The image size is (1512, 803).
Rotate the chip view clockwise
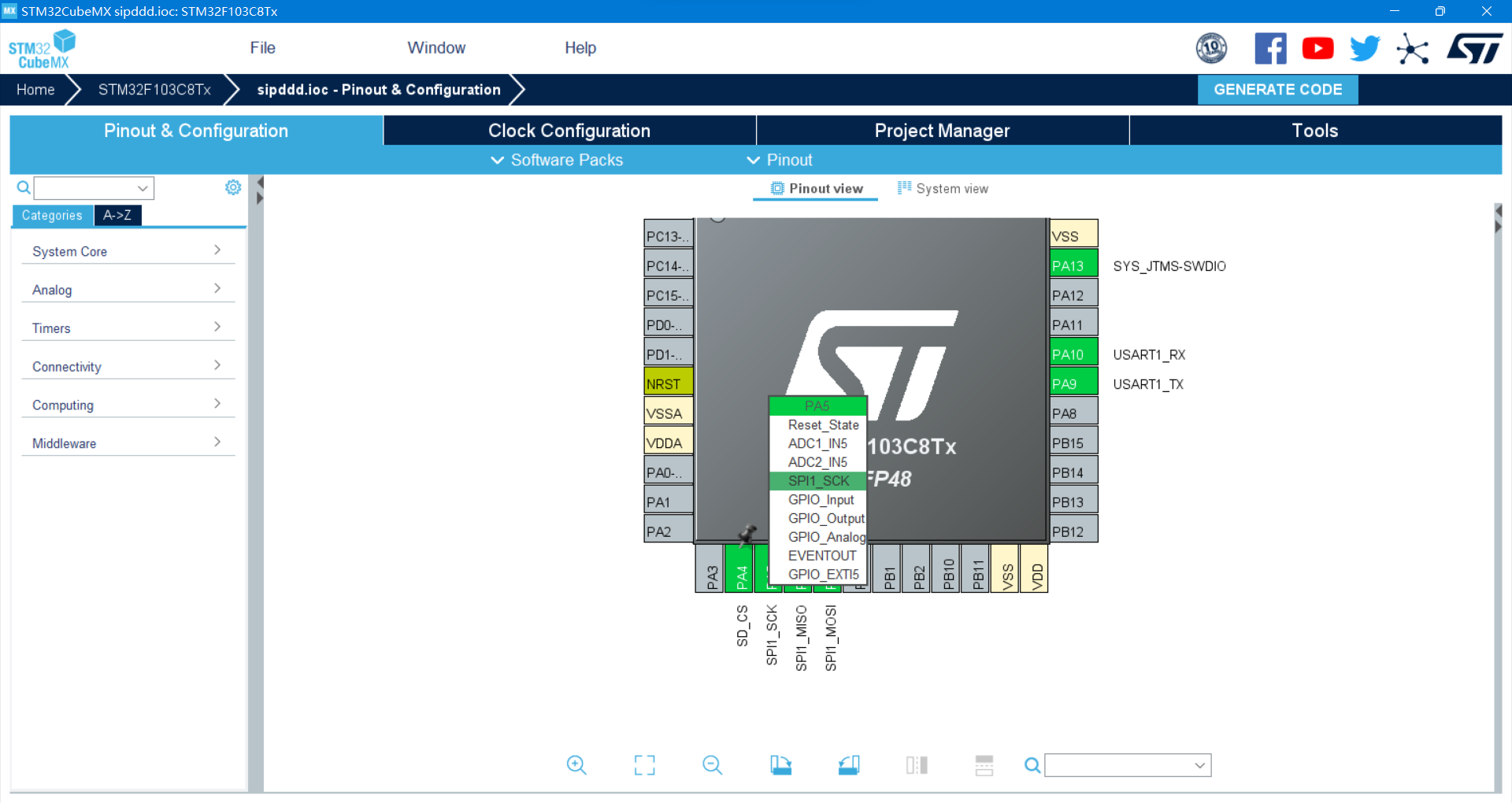pos(780,764)
